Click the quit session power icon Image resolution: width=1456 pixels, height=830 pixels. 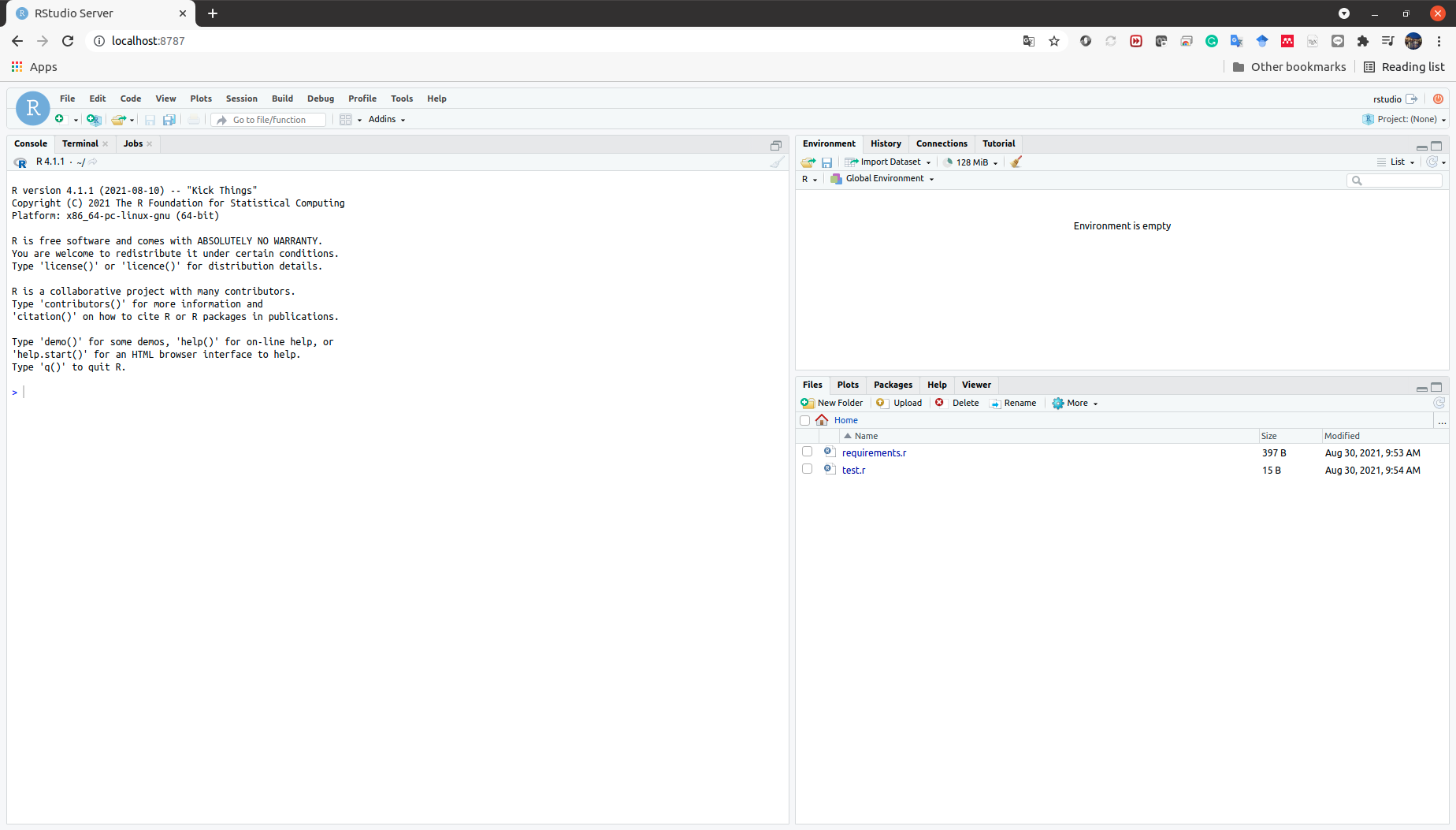[1438, 99]
